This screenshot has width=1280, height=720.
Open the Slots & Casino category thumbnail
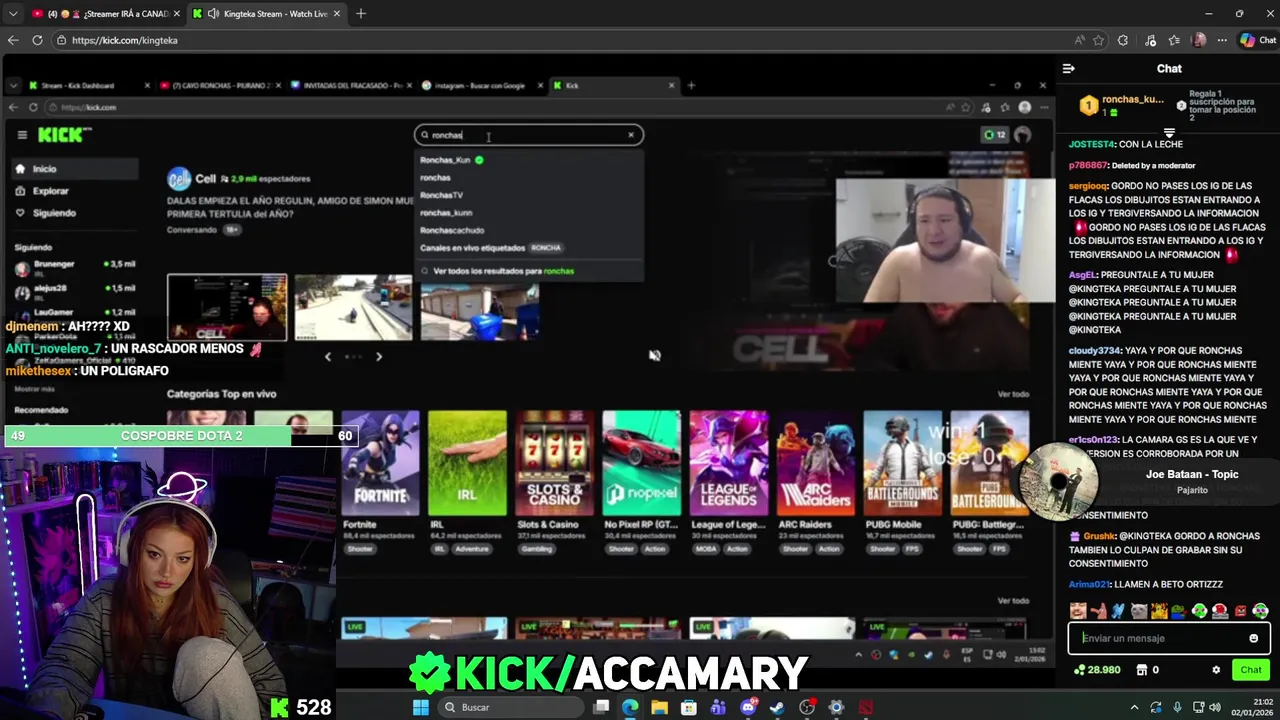[x=554, y=463]
